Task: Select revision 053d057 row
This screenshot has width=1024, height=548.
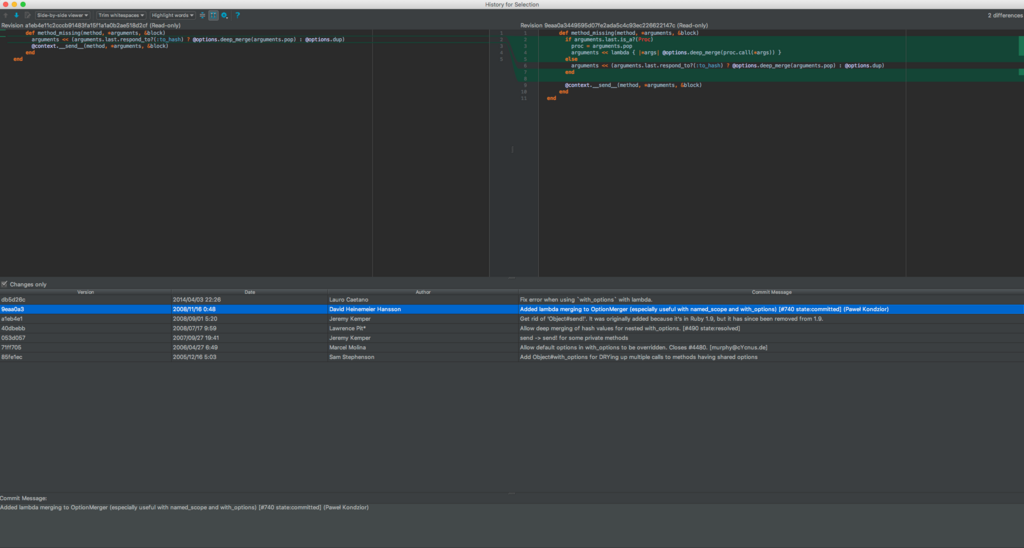Action: point(512,338)
